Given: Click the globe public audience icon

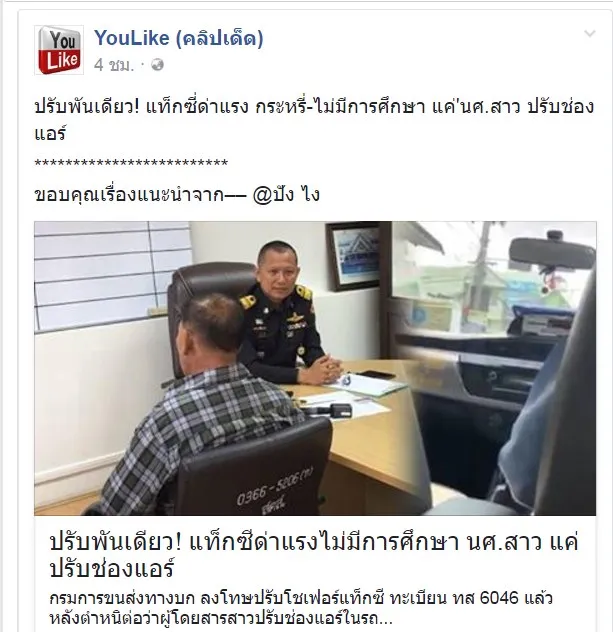Looking at the screenshot, I should click(x=157, y=64).
